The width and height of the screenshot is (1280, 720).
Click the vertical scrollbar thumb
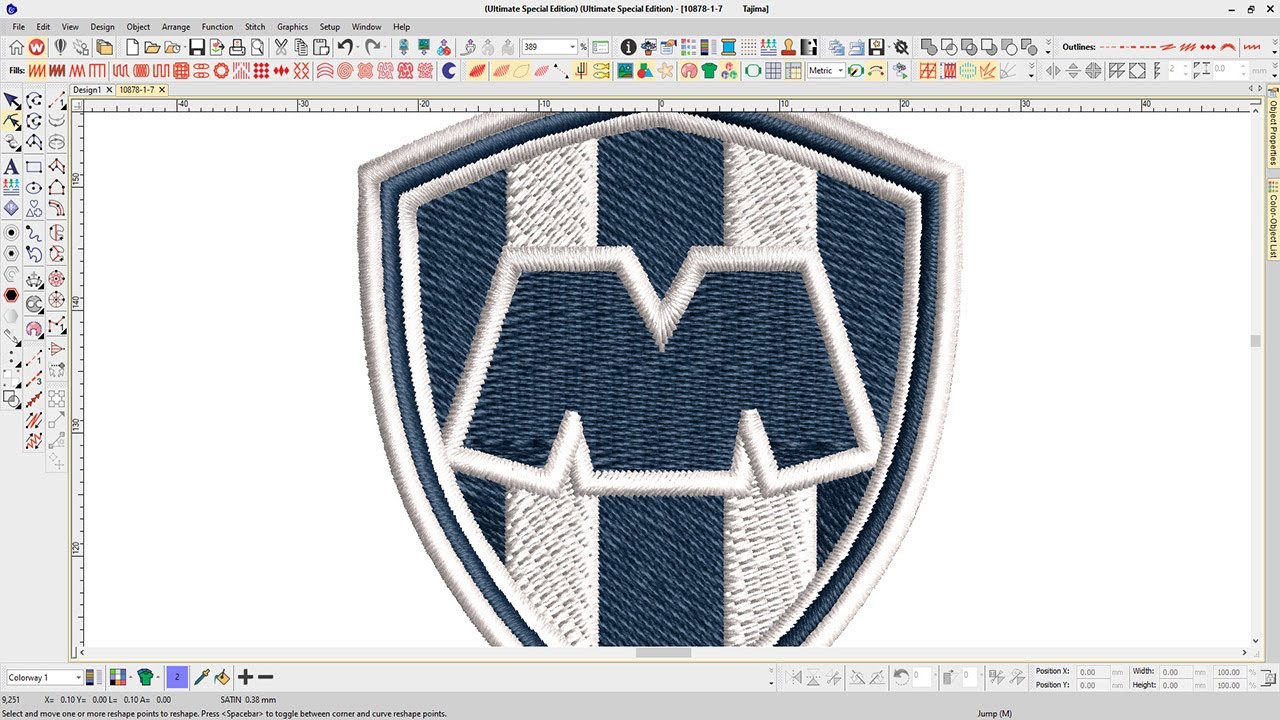1255,341
